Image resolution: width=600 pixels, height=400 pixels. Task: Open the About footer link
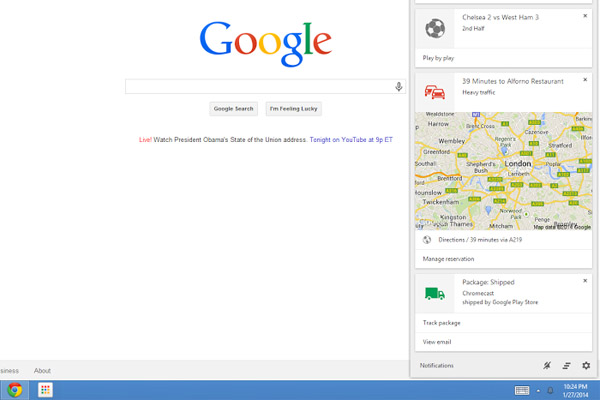[42, 371]
